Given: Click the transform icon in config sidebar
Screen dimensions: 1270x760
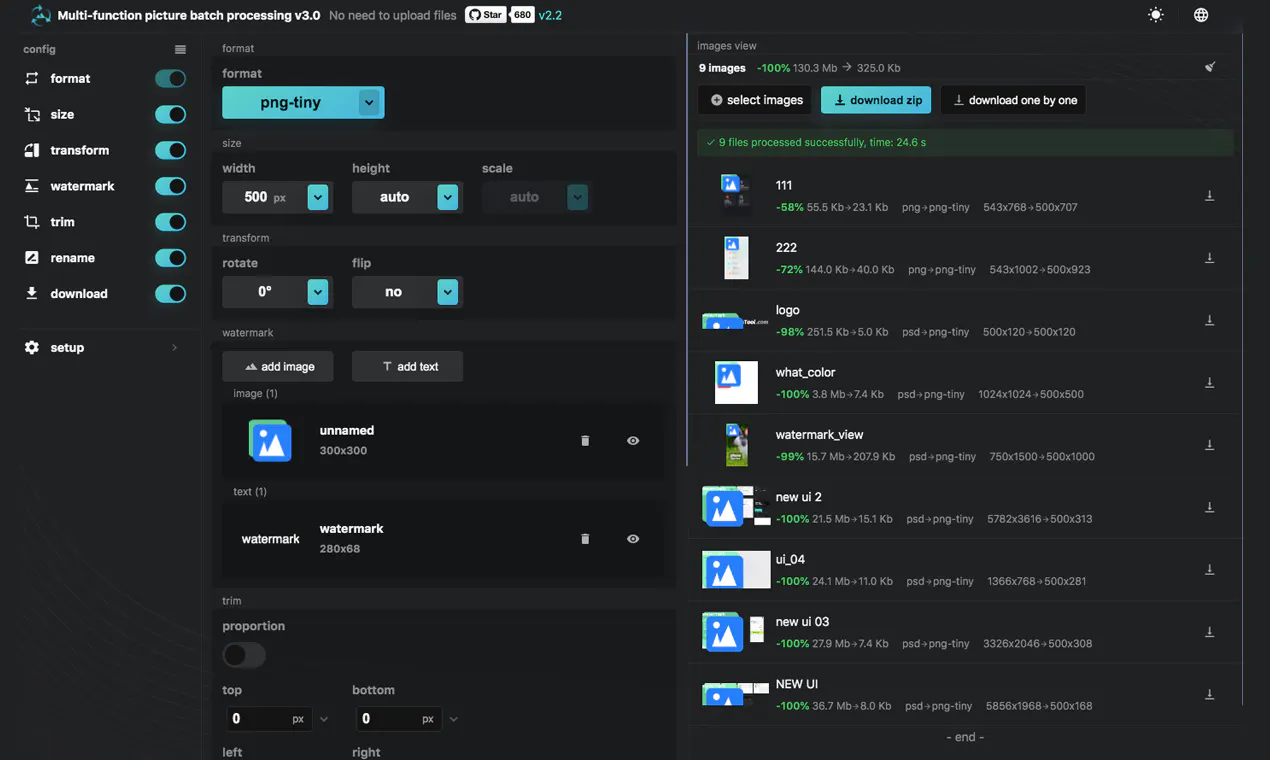Looking at the screenshot, I should (32, 150).
